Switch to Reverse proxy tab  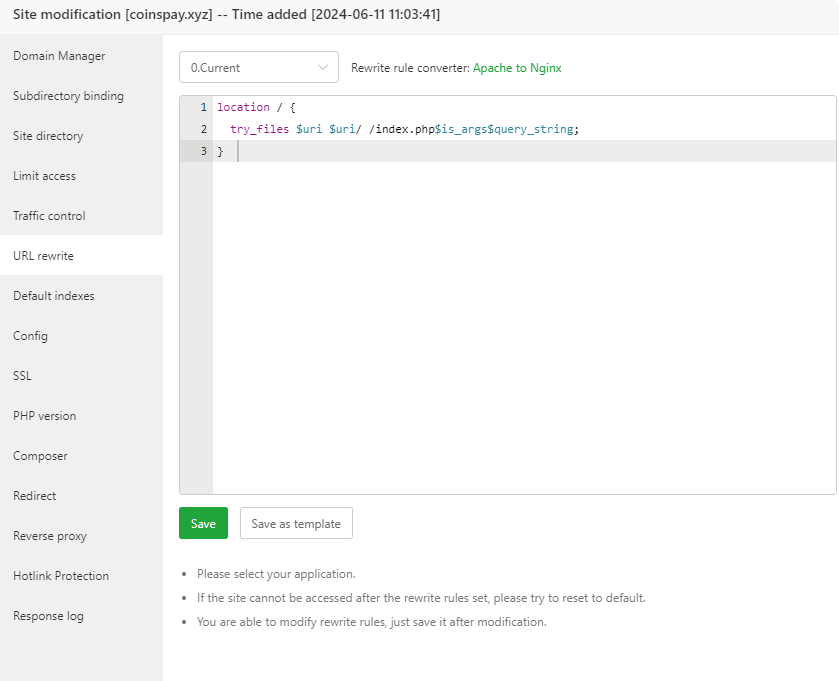[x=50, y=536]
